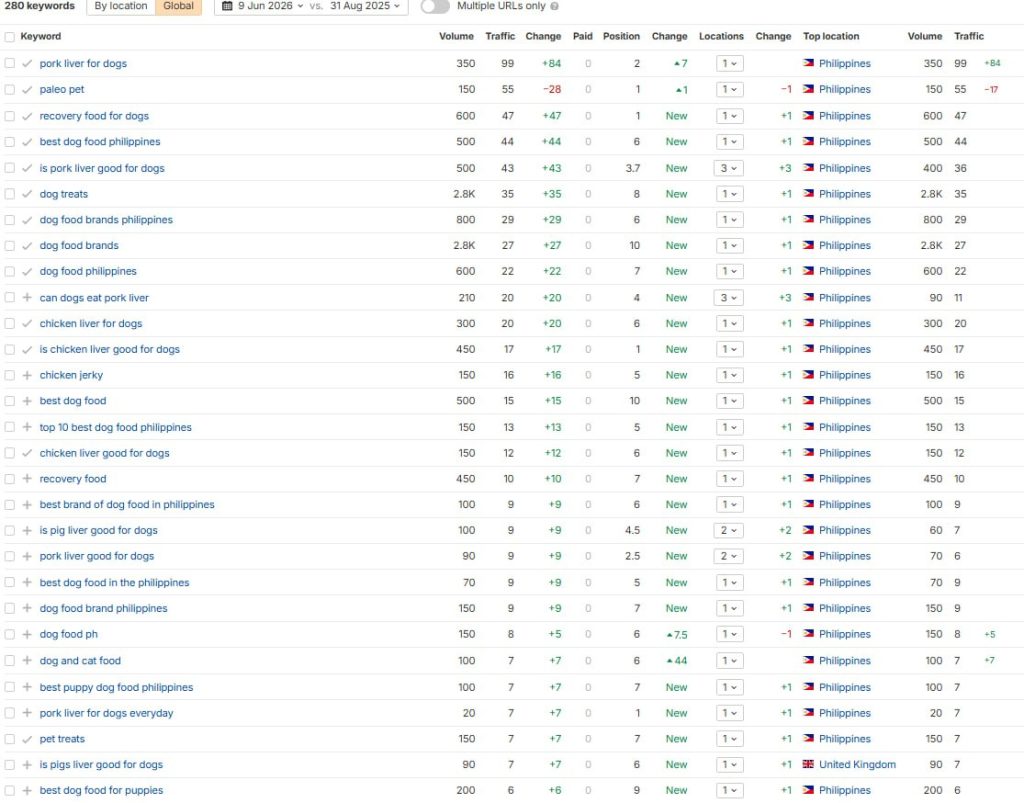Check the box for paleo pet row
This screenshot has height=803, width=1024.
pyautogui.click(x=9, y=89)
